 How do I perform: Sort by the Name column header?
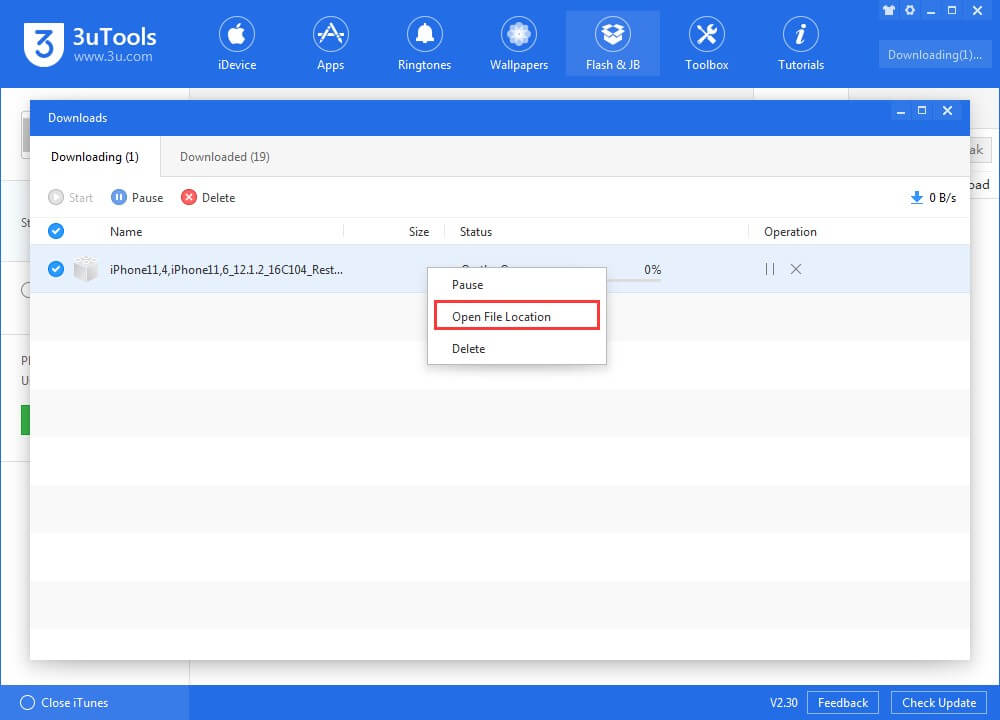tap(126, 231)
